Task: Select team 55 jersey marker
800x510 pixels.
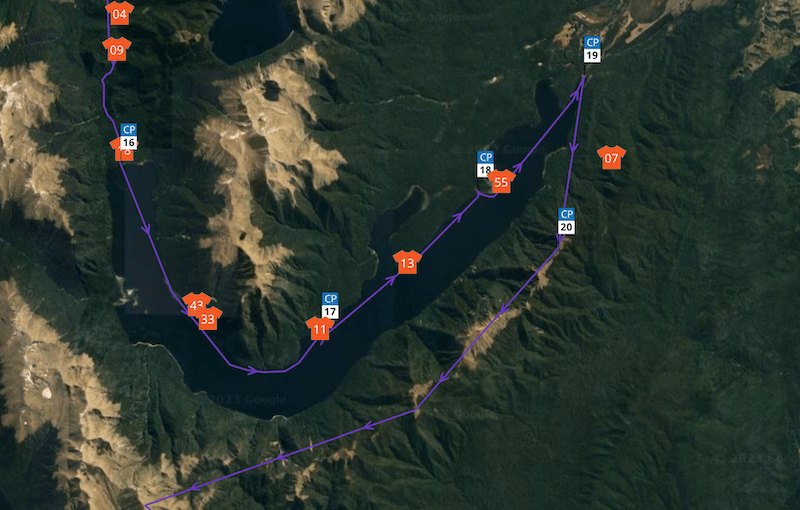Action: point(501,182)
